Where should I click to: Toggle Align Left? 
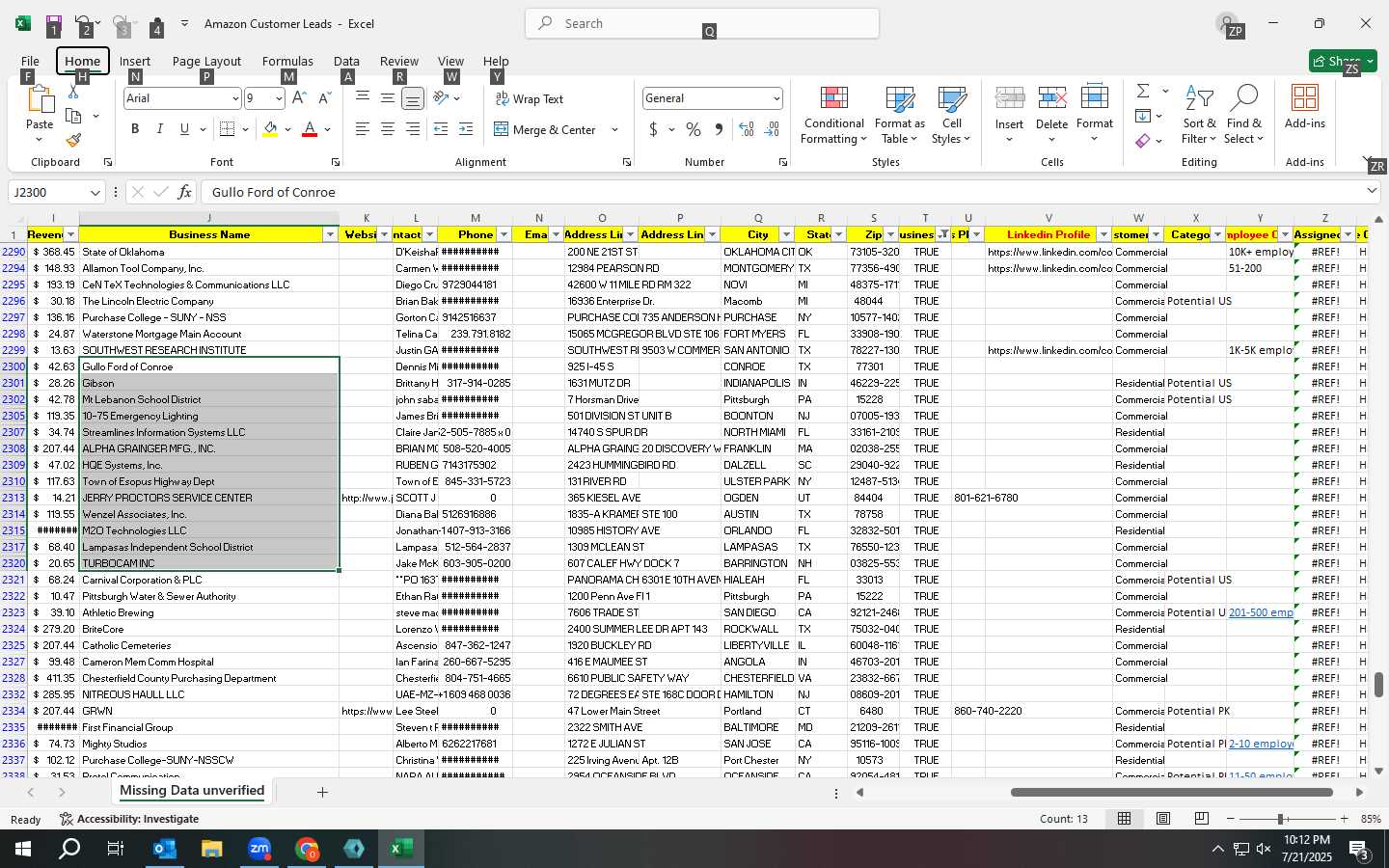(363, 129)
